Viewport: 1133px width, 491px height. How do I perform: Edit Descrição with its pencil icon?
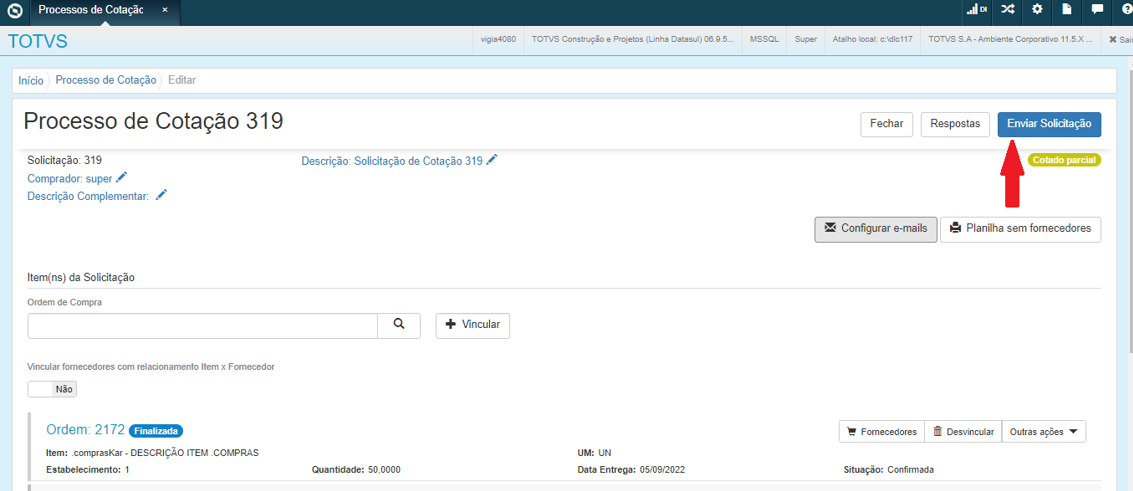492,160
